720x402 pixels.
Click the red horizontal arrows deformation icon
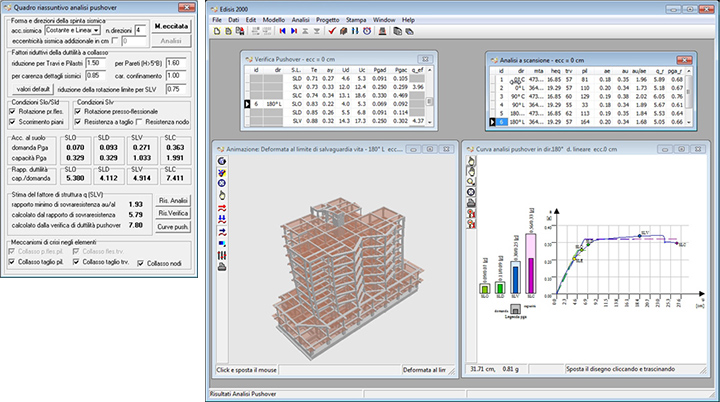(x=222, y=208)
